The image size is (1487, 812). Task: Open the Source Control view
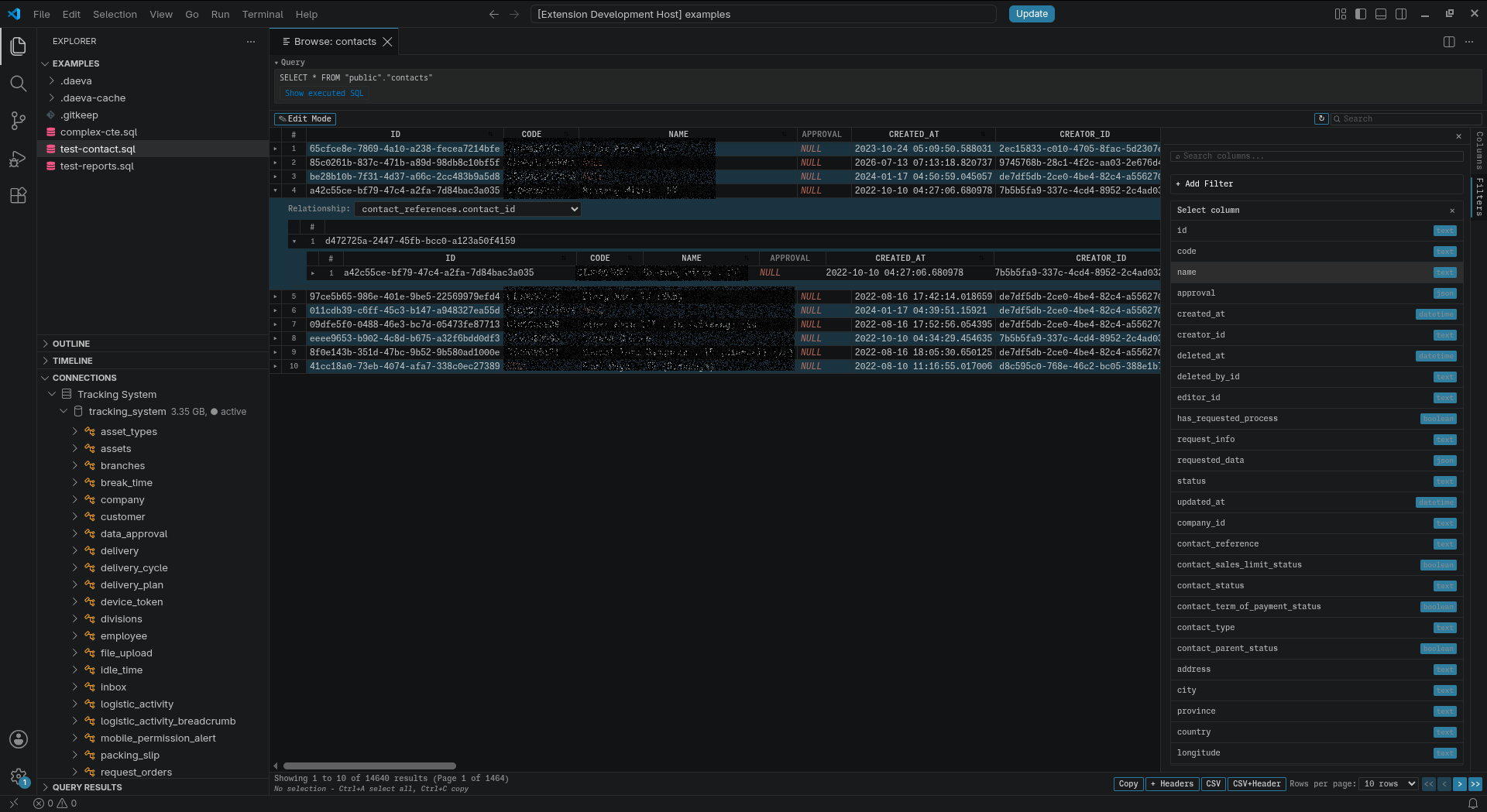point(19,121)
